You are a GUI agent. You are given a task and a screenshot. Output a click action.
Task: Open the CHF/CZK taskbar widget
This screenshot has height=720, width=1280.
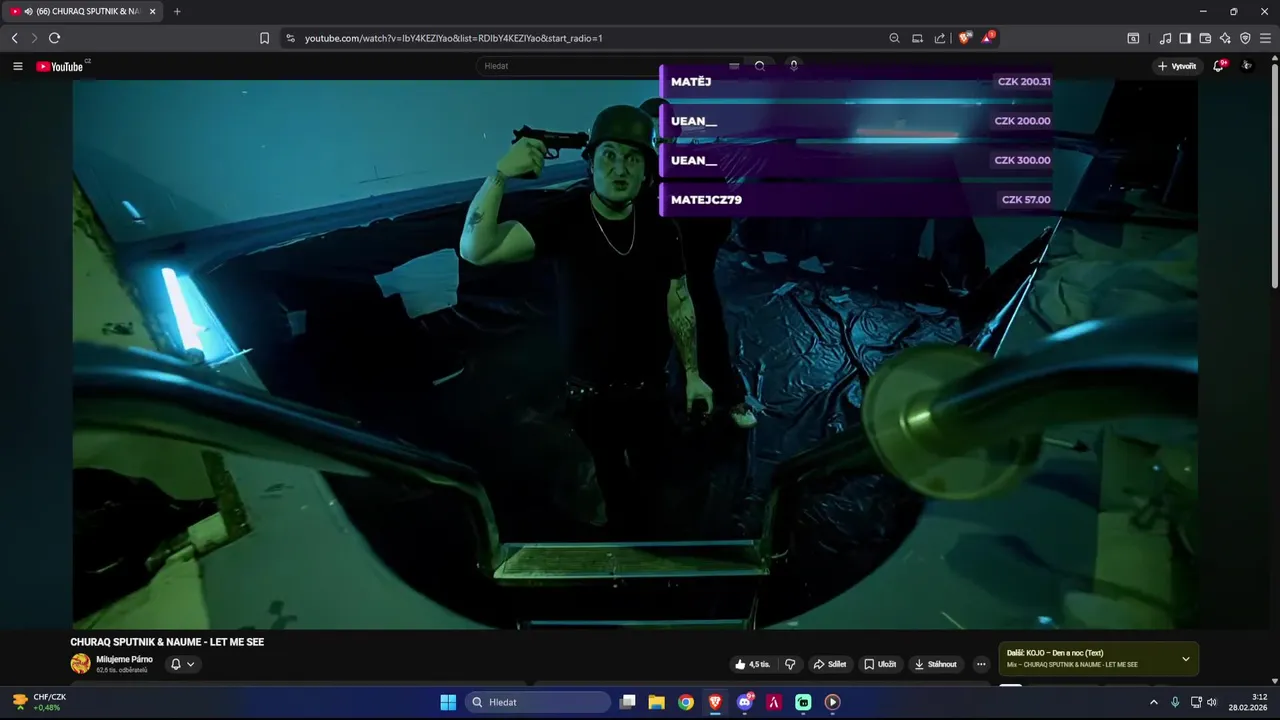[x=38, y=702]
